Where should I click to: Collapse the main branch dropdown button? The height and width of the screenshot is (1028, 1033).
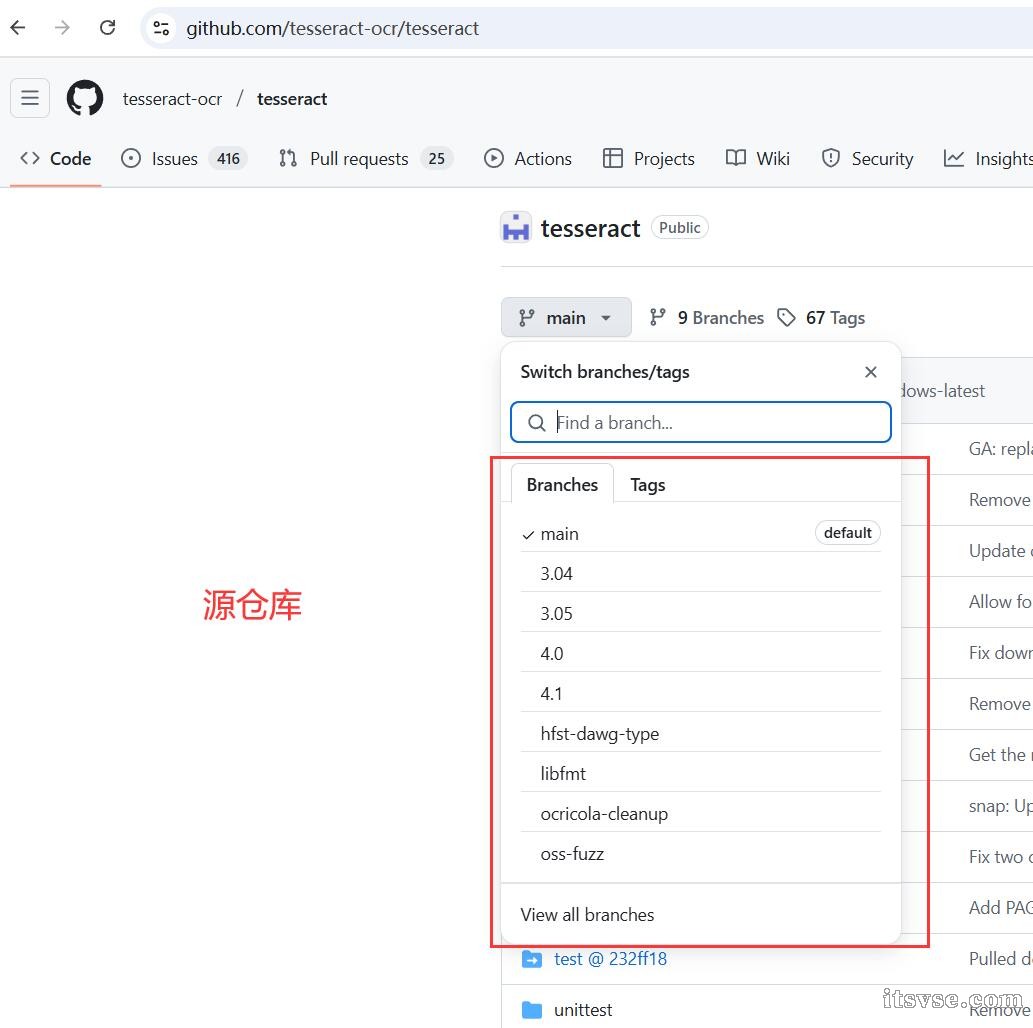pyautogui.click(x=566, y=318)
